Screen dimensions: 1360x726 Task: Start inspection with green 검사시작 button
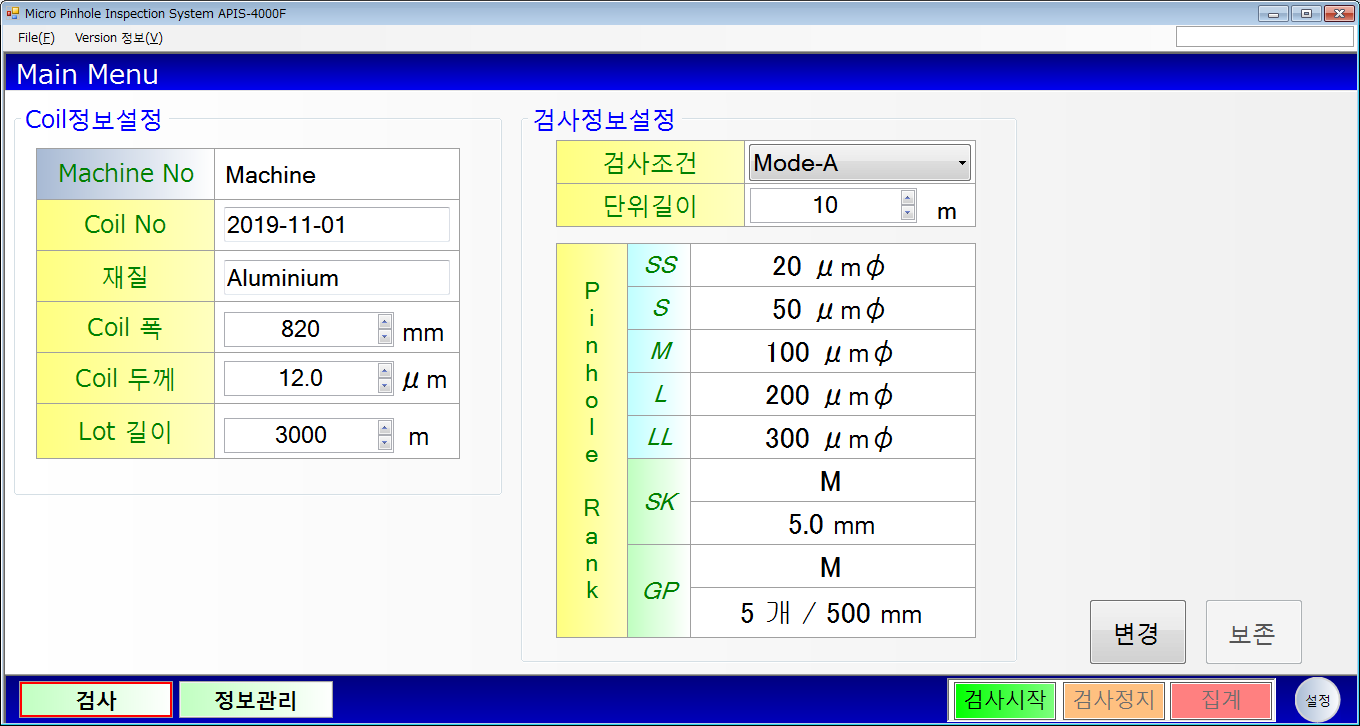click(1001, 700)
